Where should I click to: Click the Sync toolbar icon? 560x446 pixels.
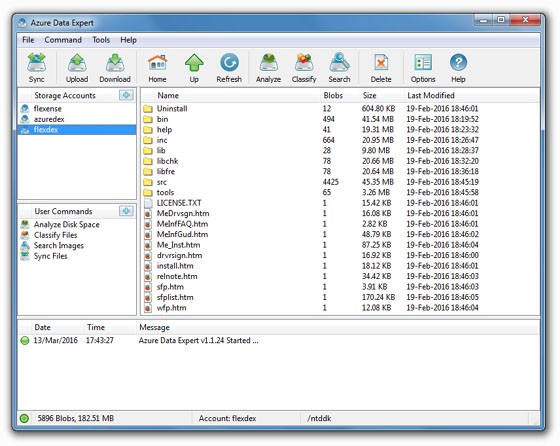click(36, 68)
